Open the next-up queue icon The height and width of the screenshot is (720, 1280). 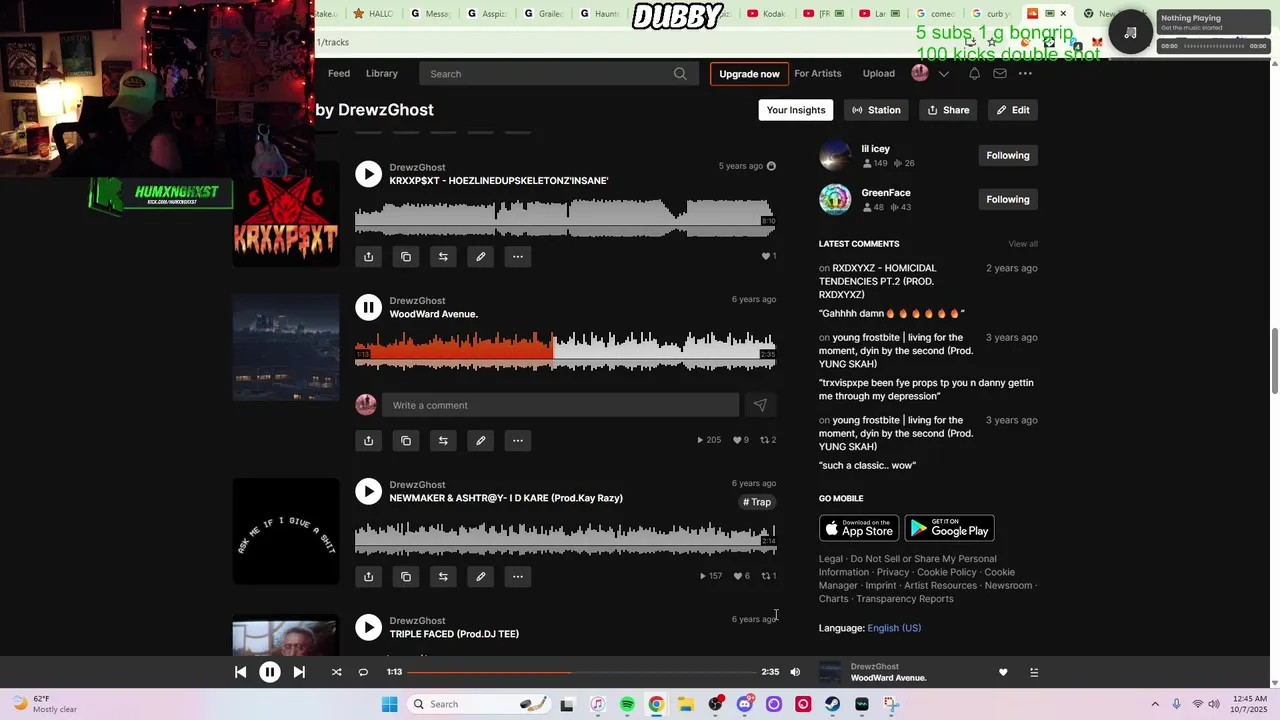[1034, 672]
